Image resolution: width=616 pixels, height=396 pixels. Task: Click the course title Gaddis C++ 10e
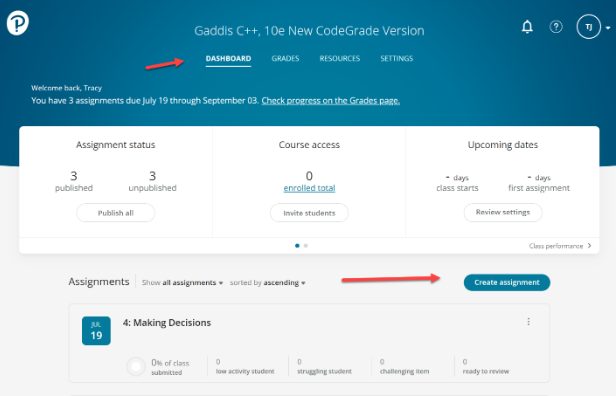click(309, 31)
